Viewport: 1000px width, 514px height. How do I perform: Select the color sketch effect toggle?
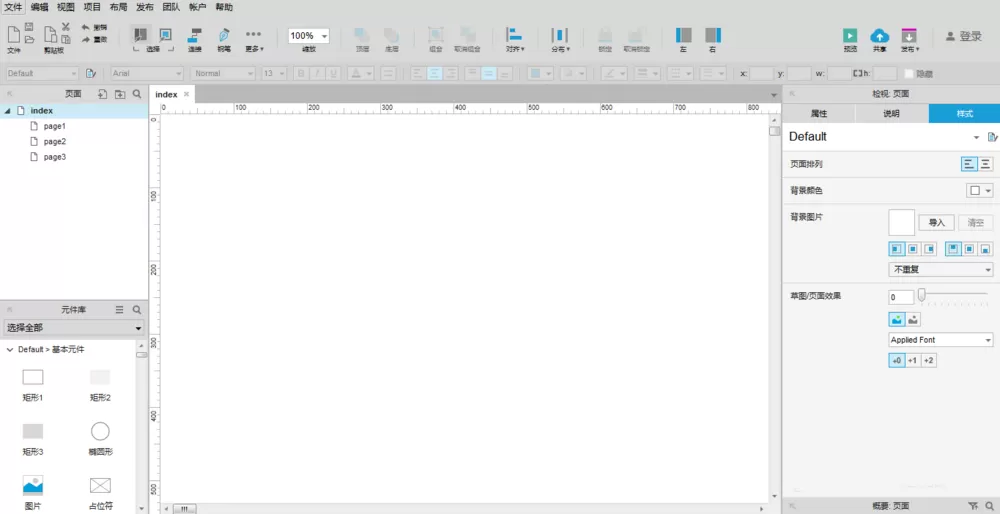tap(897, 319)
